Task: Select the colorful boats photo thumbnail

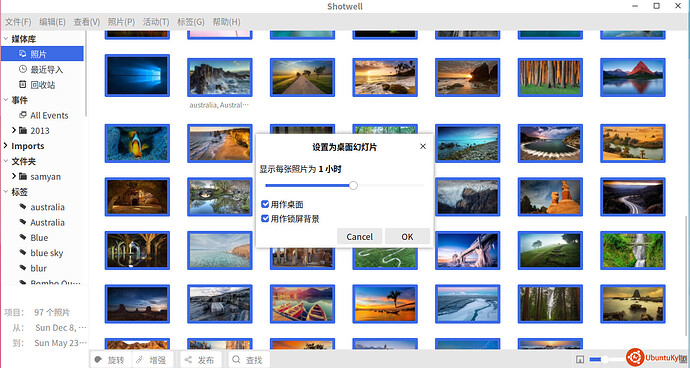Action: 302,303
